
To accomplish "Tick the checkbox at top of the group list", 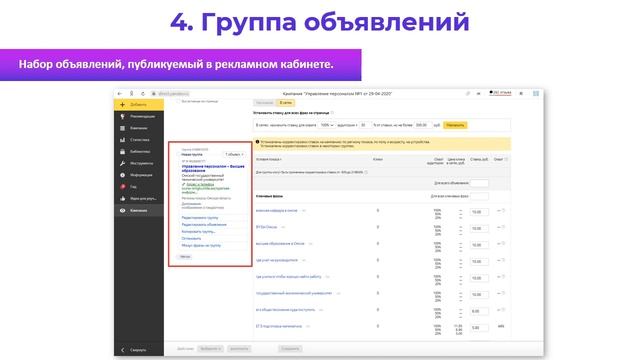I will pyautogui.click(x=178, y=101).
